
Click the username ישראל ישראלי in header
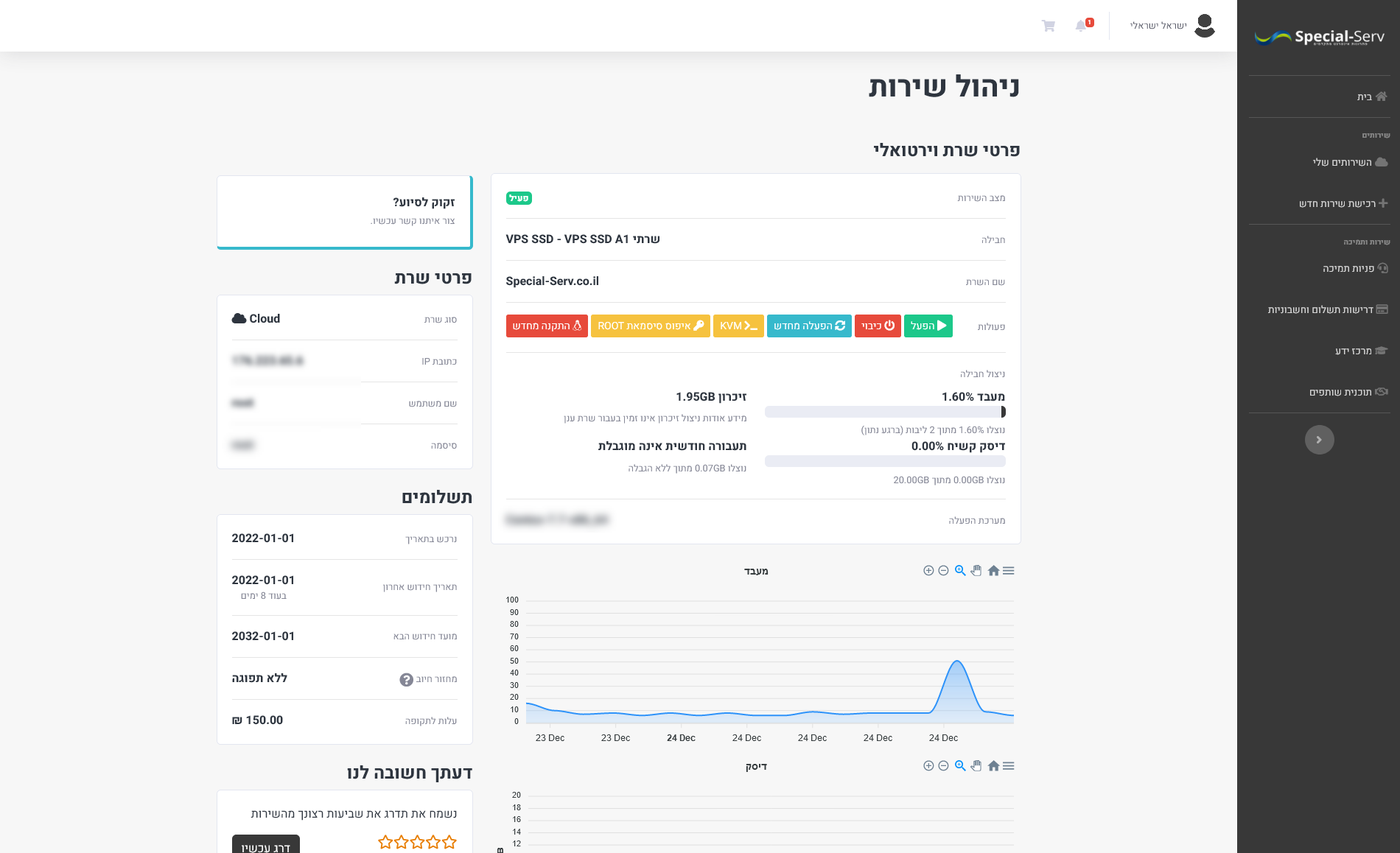click(x=1158, y=26)
